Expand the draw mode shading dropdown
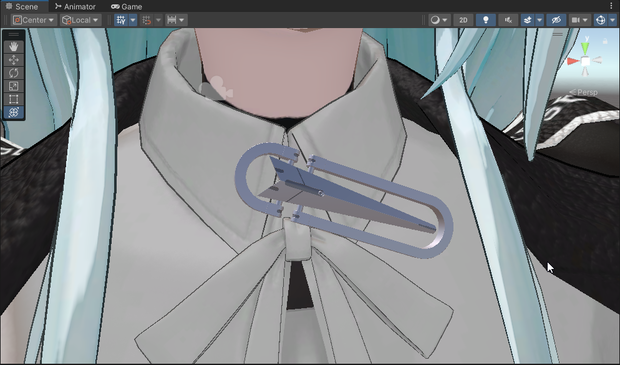The height and width of the screenshot is (365, 620). (x=439, y=20)
